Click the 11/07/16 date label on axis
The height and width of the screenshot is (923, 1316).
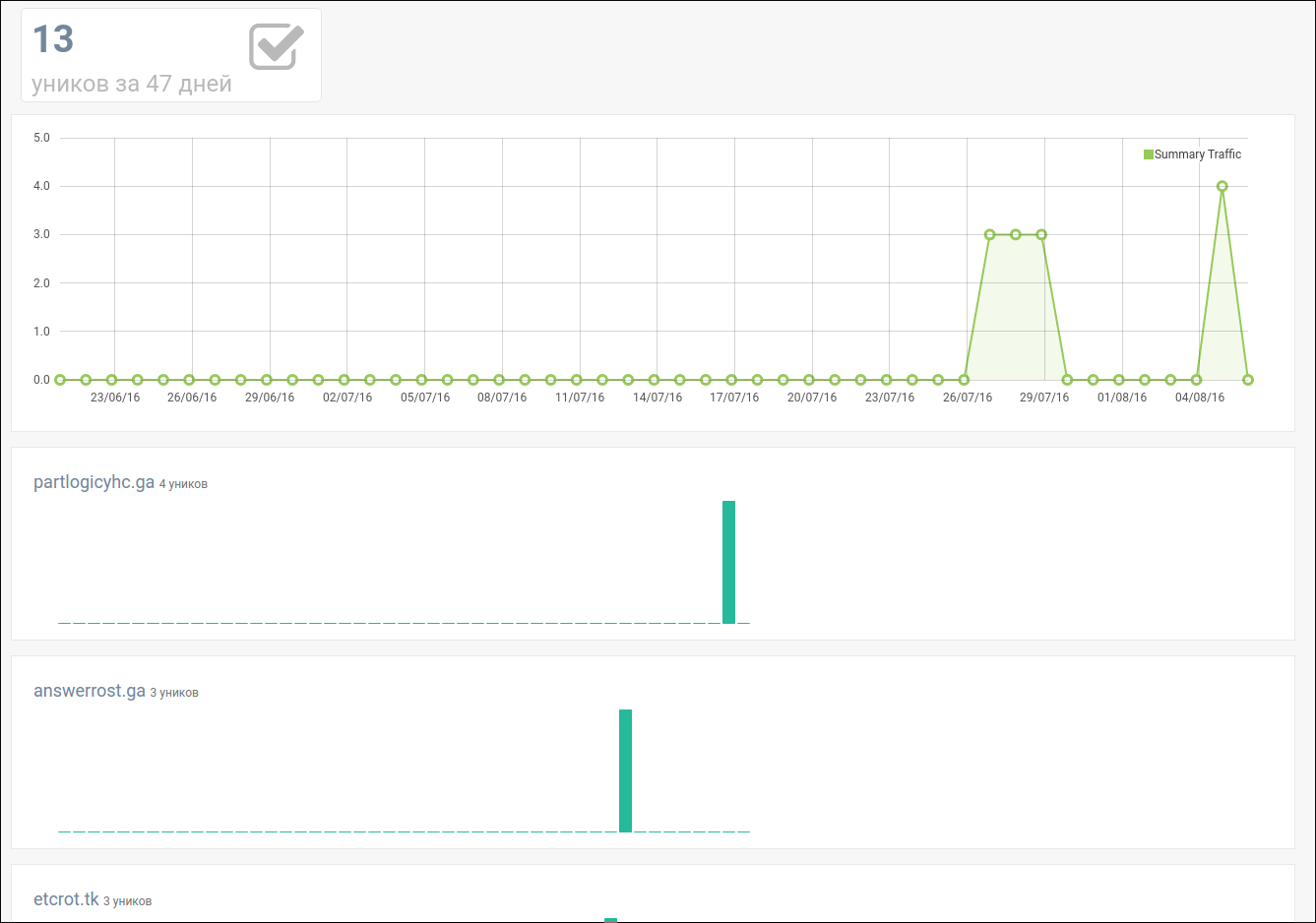[x=580, y=398]
